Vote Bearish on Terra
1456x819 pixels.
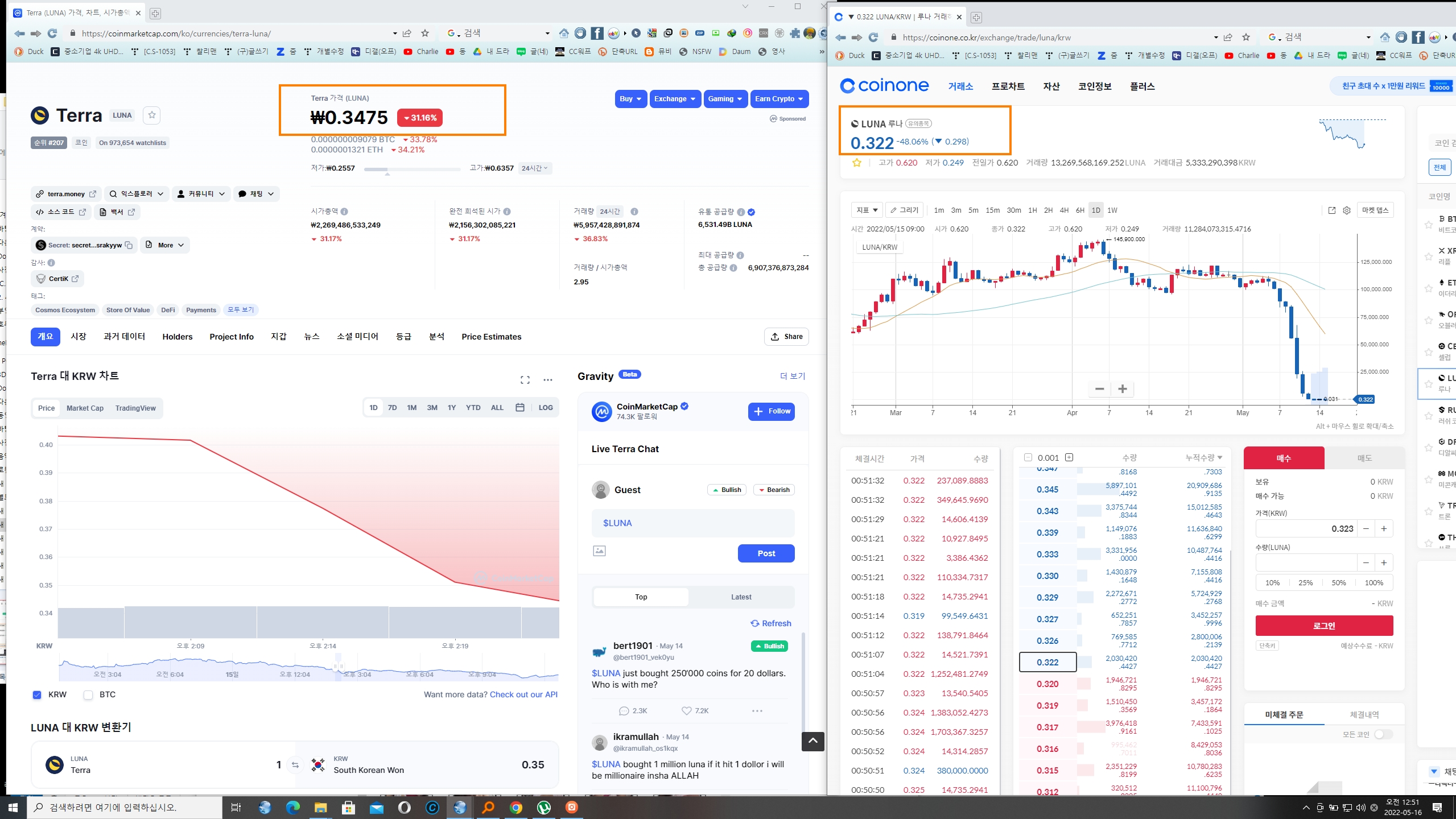[x=774, y=490]
